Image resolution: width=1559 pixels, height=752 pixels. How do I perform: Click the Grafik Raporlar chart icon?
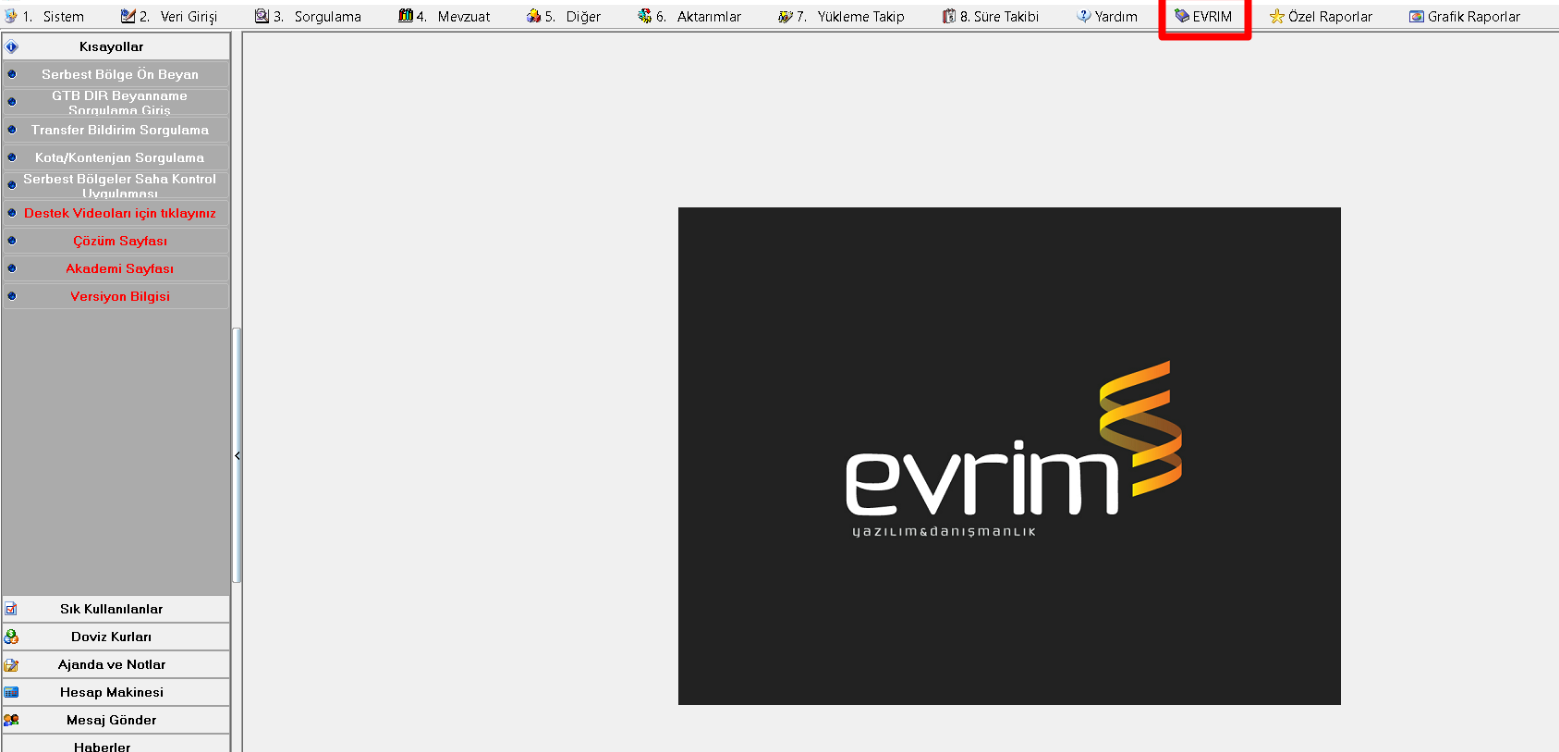click(1416, 16)
